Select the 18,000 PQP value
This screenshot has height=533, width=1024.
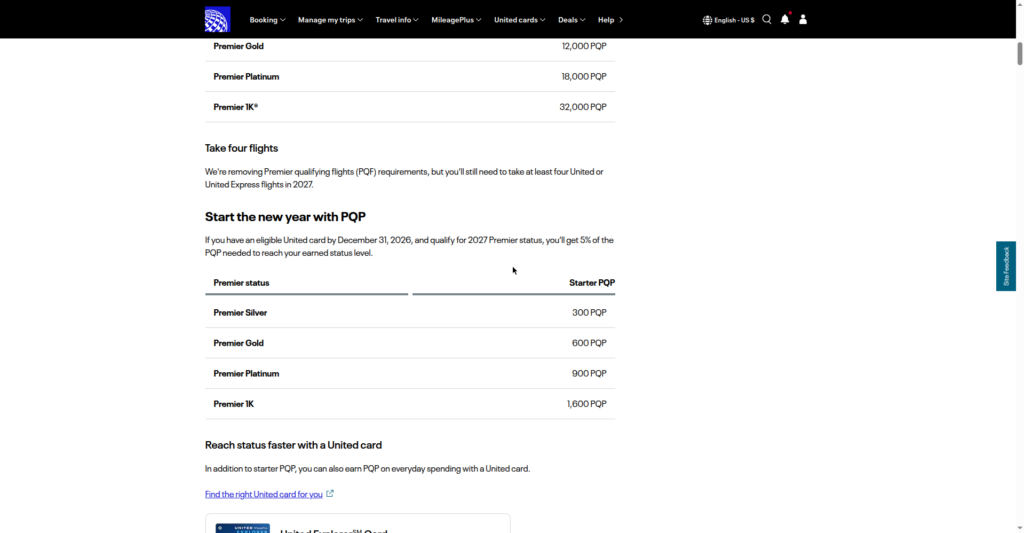pos(584,76)
